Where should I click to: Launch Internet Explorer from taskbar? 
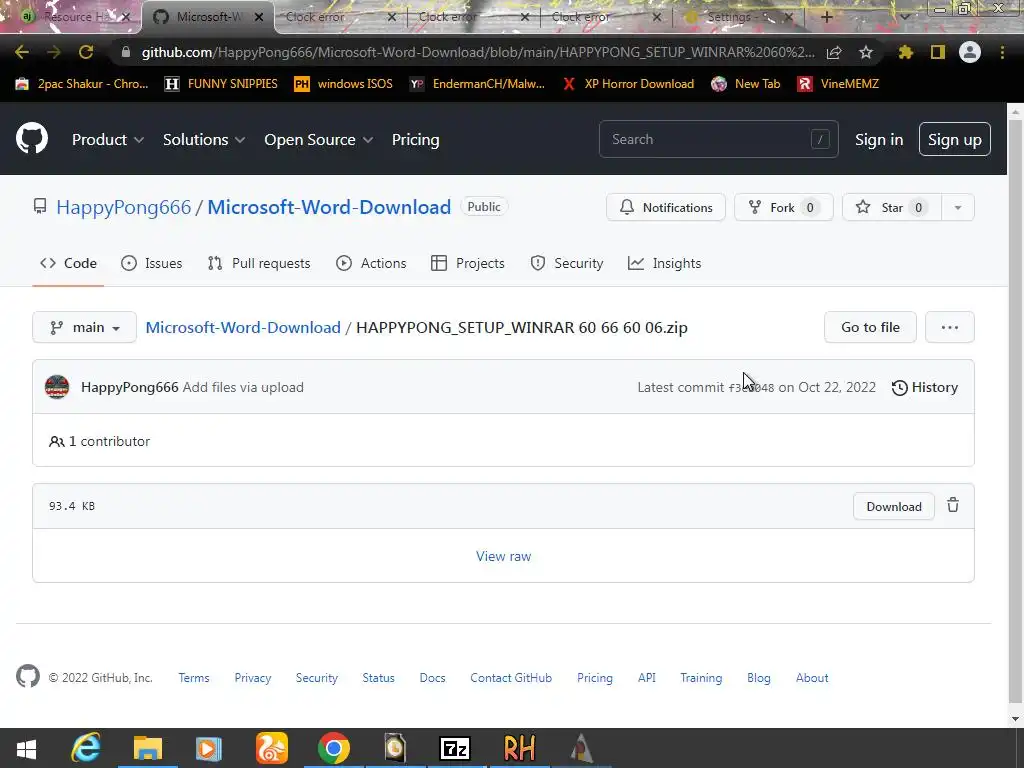click(x=86, y=748)
